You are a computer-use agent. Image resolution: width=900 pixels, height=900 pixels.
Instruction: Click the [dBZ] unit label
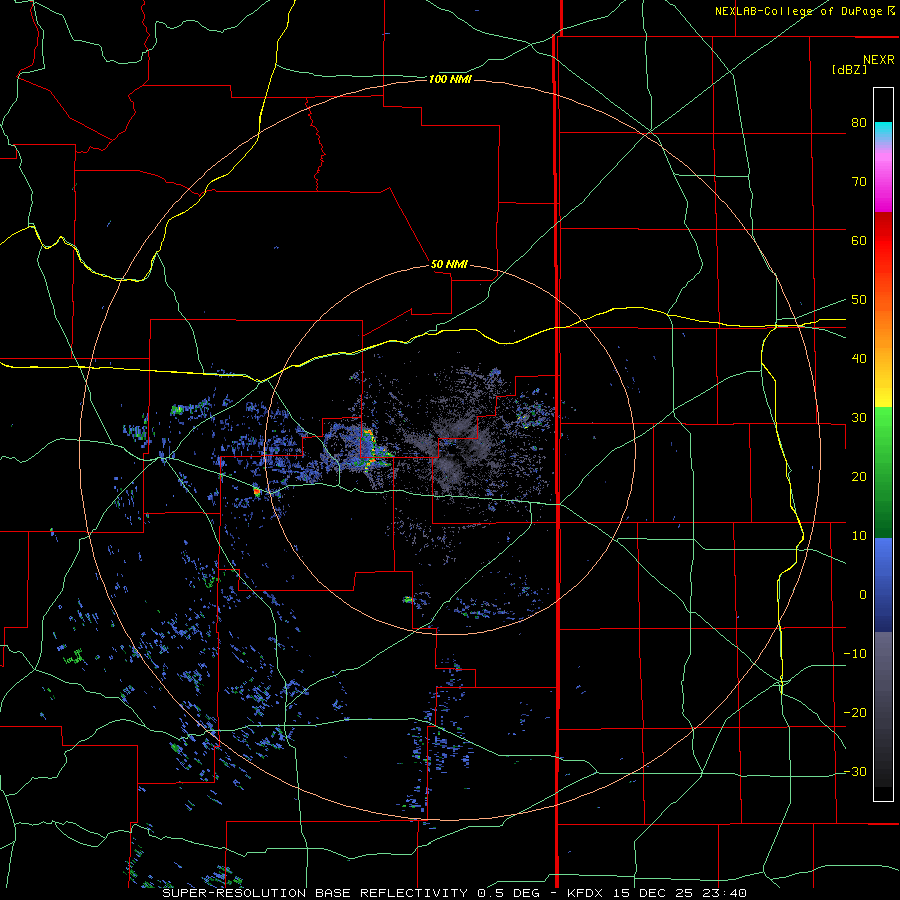pyautogui.click(x=849, y=69)
